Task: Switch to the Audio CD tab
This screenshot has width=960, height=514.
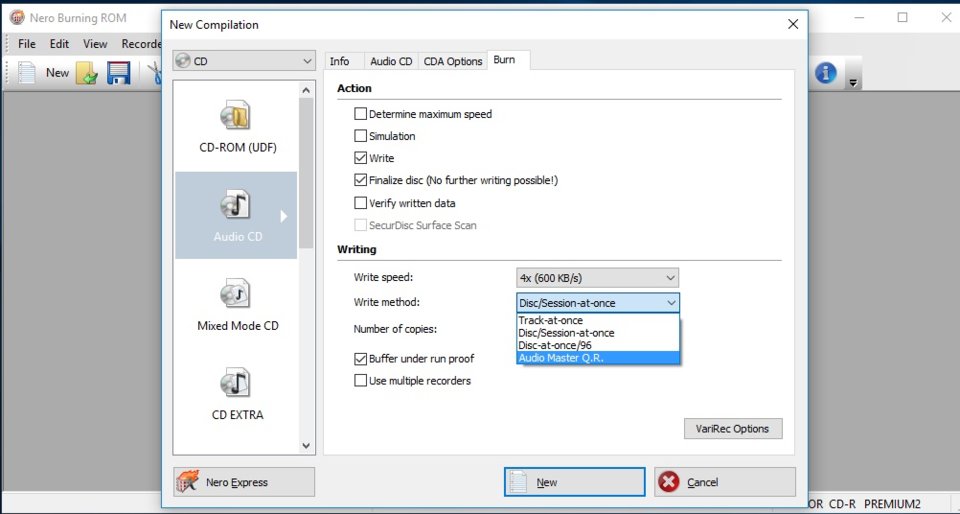Action: tap(391, 61)
